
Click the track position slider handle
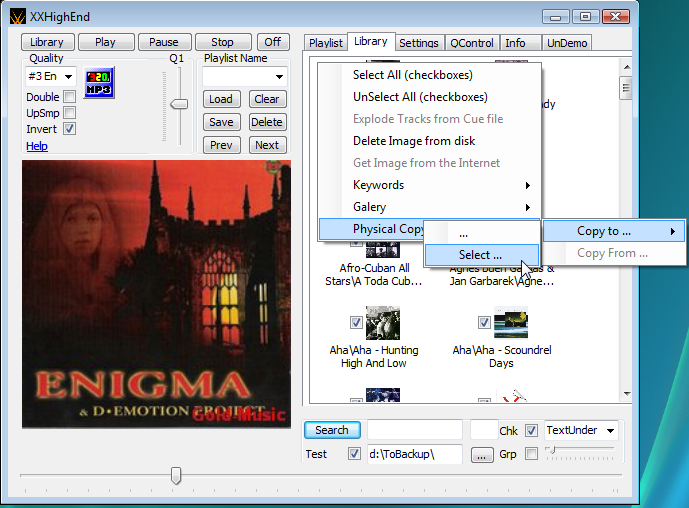pyautogui.click(x=176, y=475)
